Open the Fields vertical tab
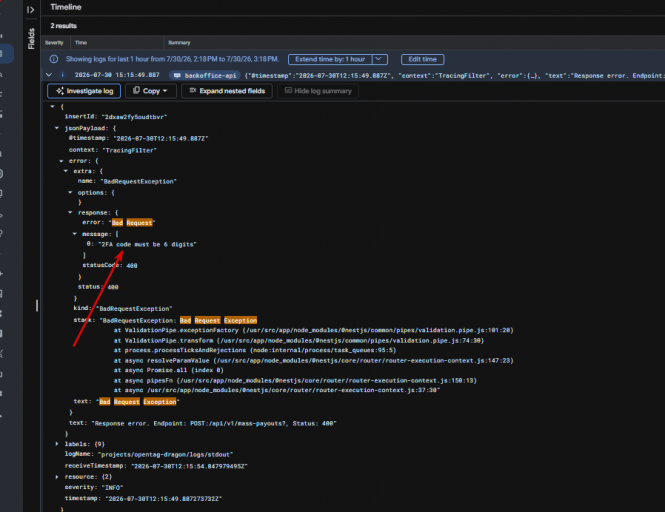 click(x=31, y=39)
